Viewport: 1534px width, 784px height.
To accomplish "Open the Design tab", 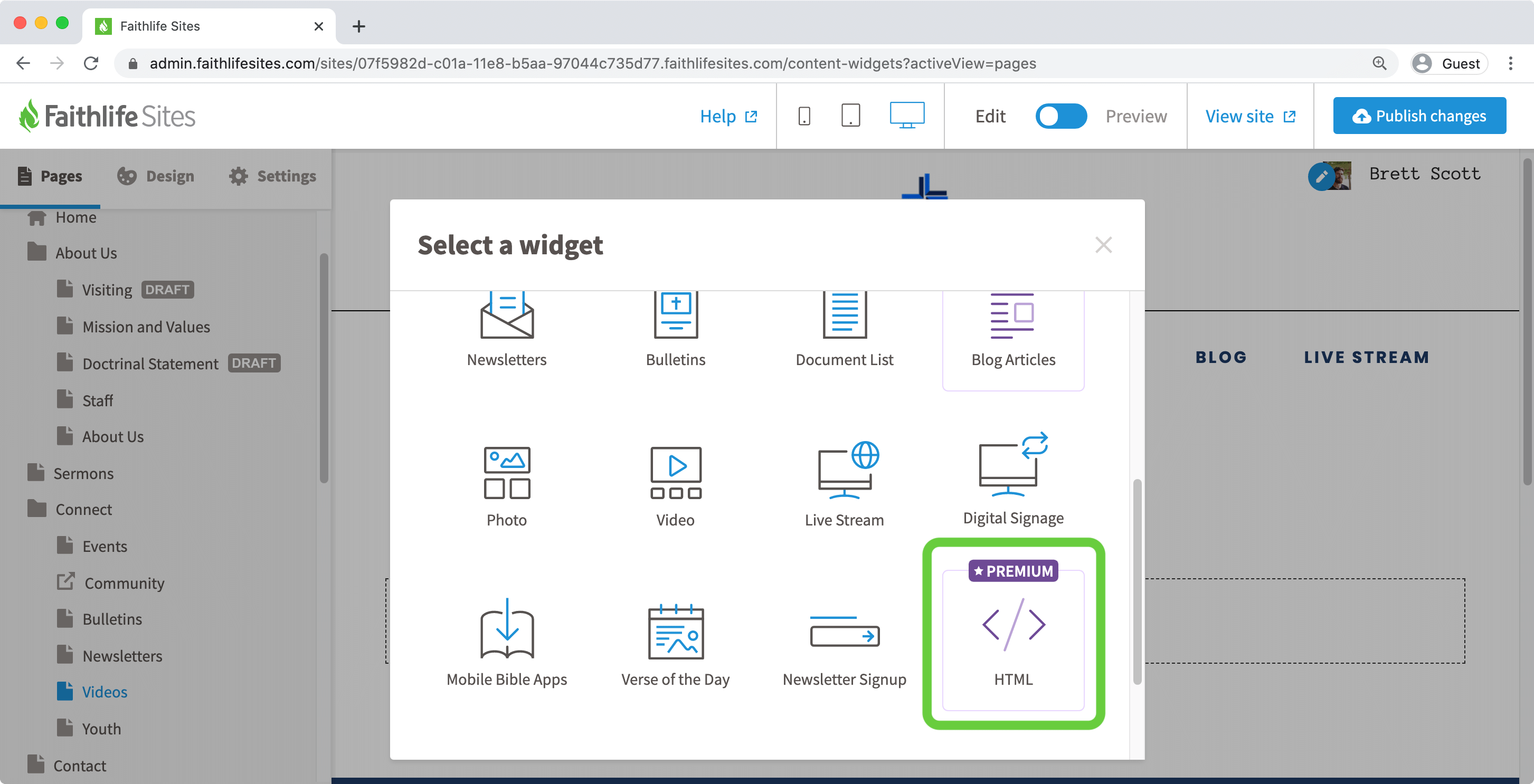I will (156, 176).
